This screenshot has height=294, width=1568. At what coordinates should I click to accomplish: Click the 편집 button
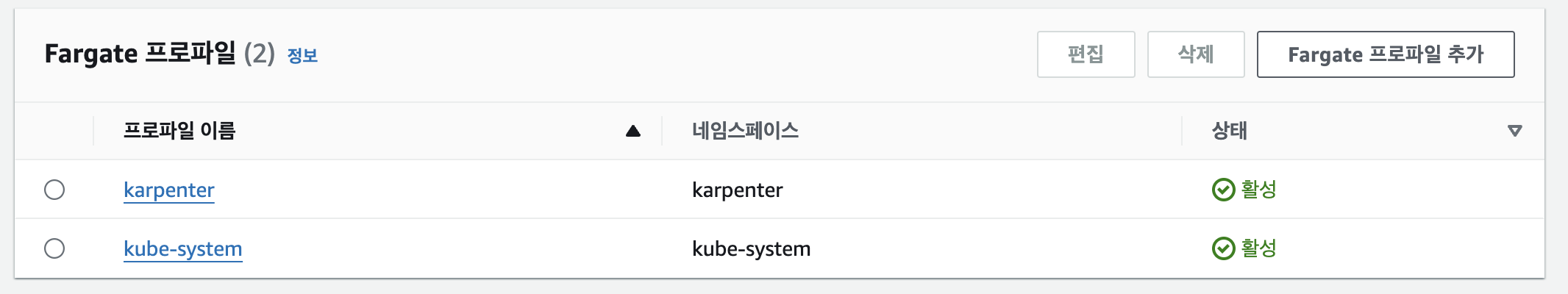coord(1086,54)
